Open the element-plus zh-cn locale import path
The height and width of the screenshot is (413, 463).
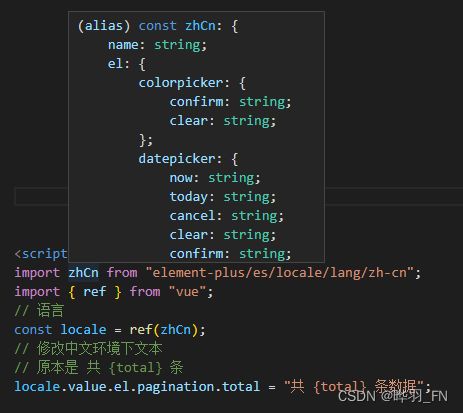tap(280, 273)
